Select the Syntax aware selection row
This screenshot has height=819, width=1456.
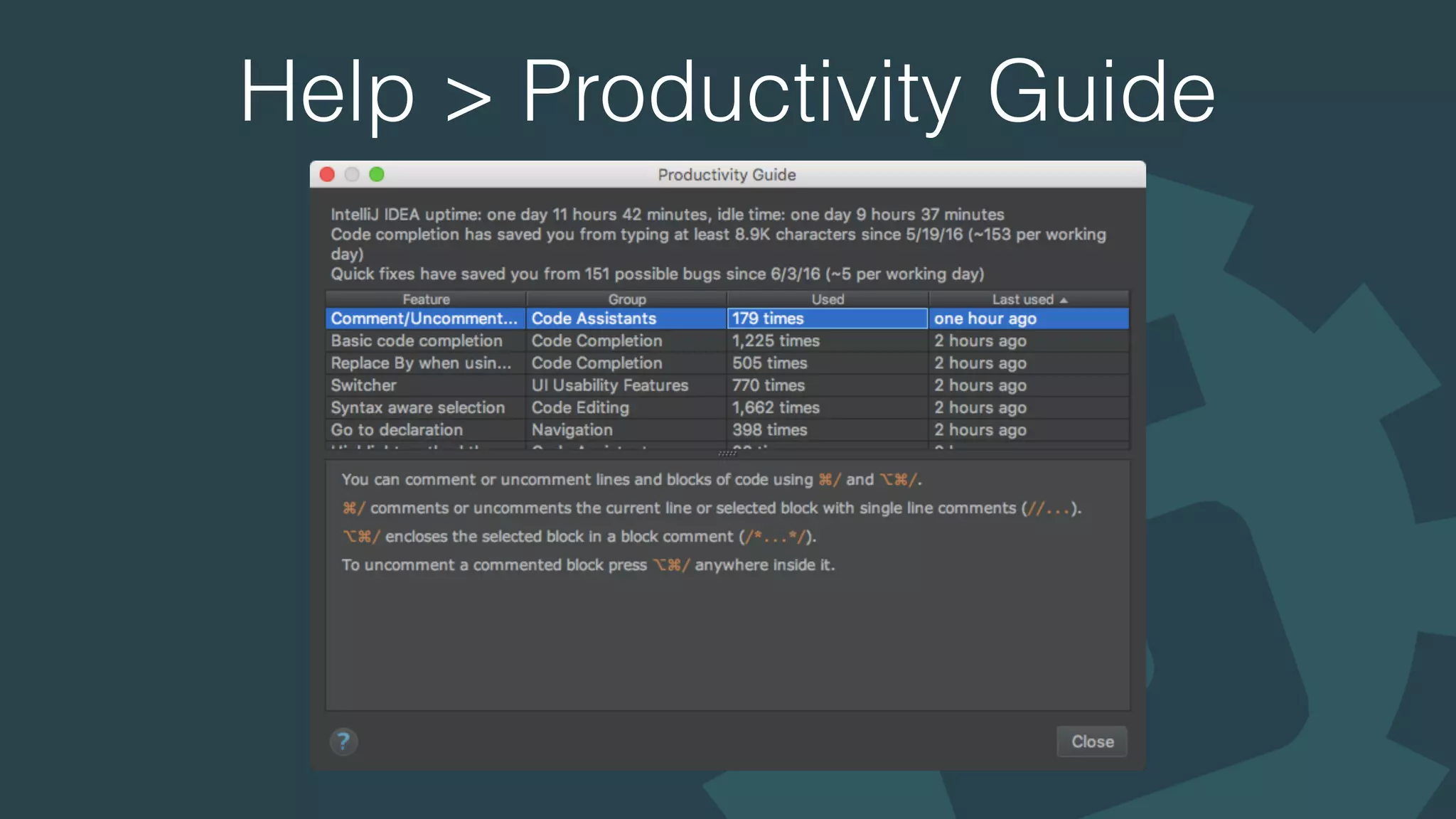(727, 407)
